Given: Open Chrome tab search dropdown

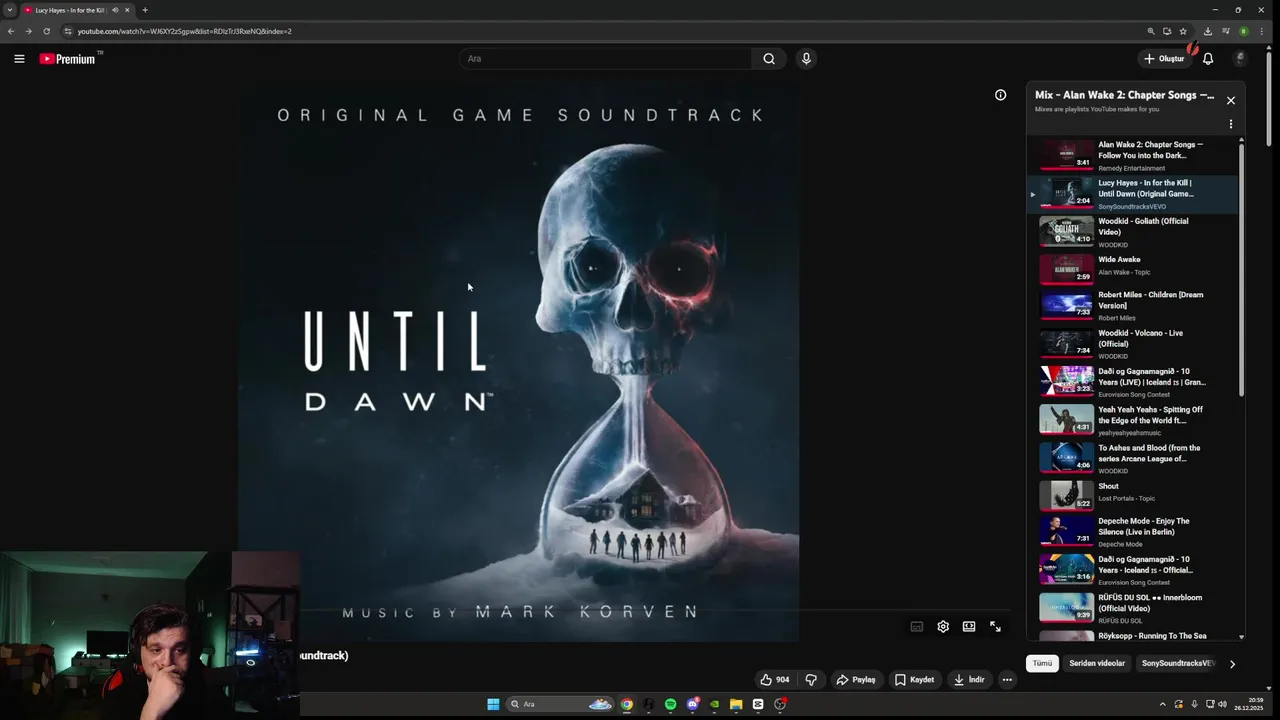Looking at the screenshot, I should click(x=10, y=10).
